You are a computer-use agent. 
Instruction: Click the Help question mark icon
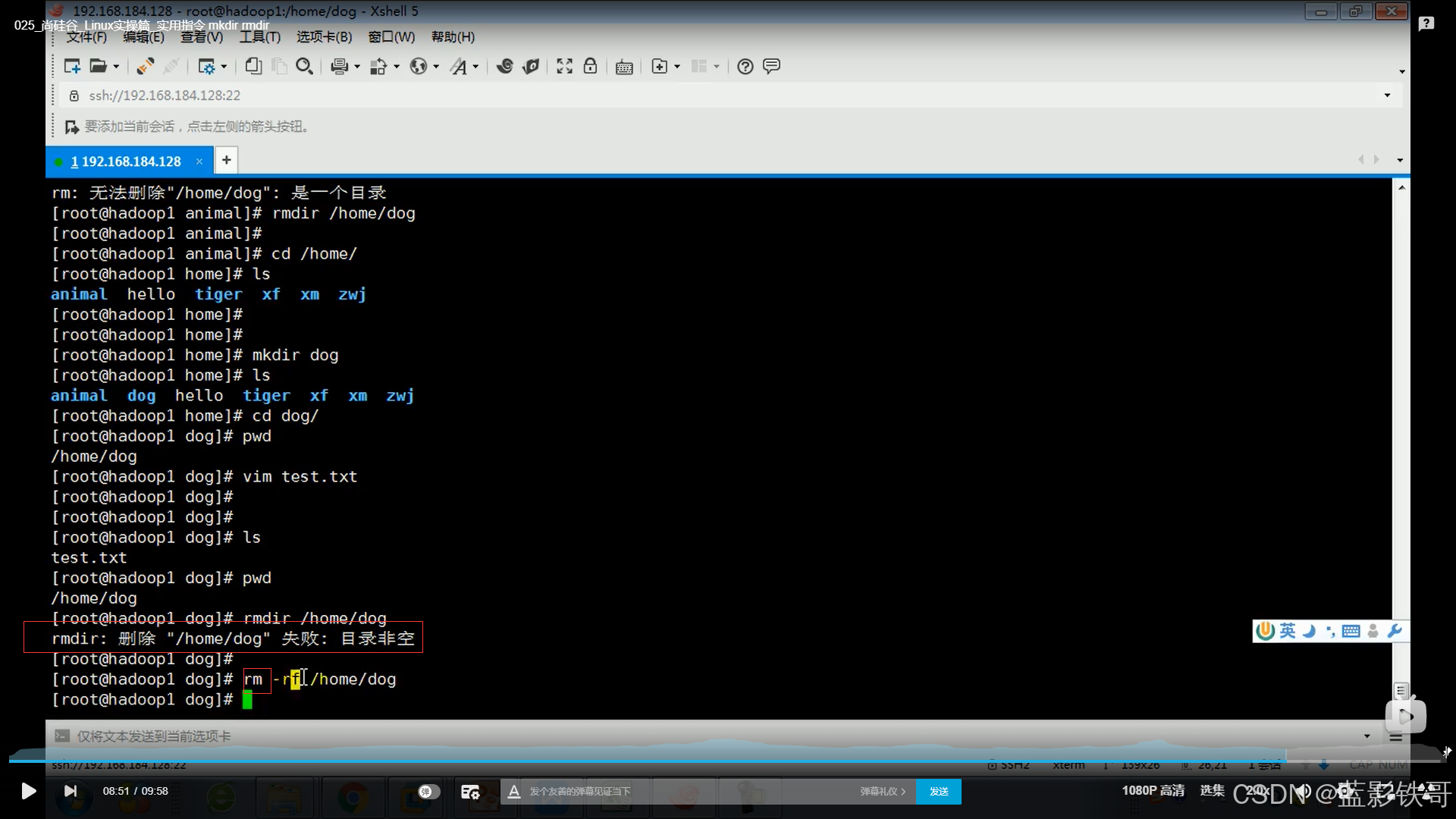pos(745,67)
